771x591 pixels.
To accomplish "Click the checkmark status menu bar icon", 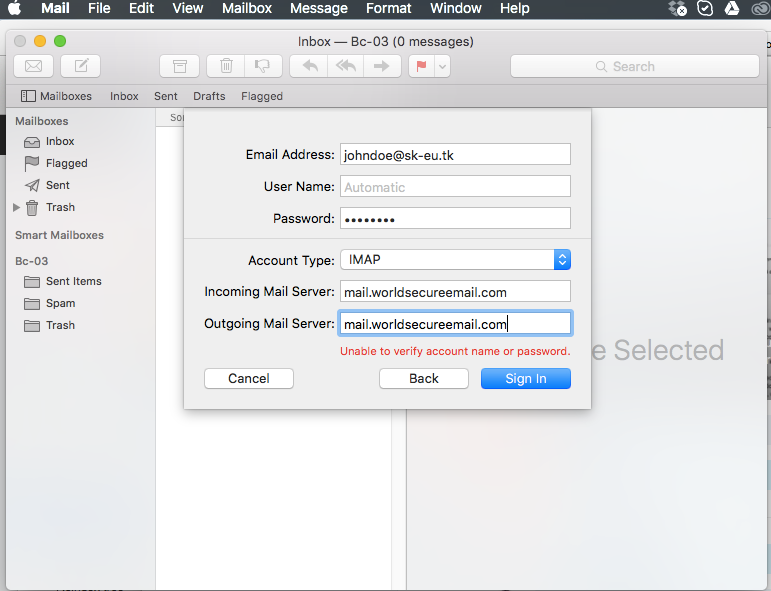I will [x=705, y=8].
